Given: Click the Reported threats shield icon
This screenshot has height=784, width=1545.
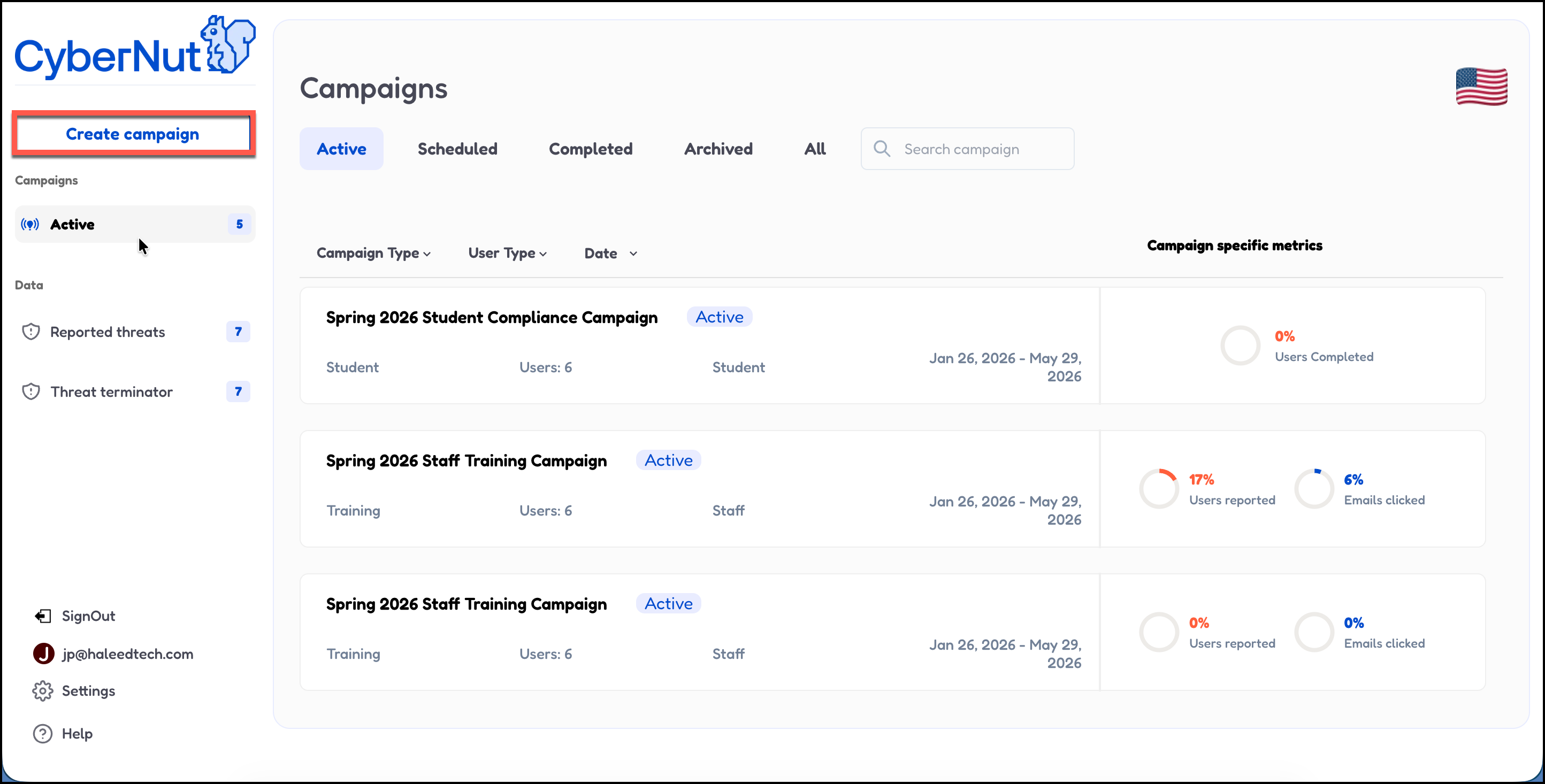Looking at the screenshot, I should point(30,332).
